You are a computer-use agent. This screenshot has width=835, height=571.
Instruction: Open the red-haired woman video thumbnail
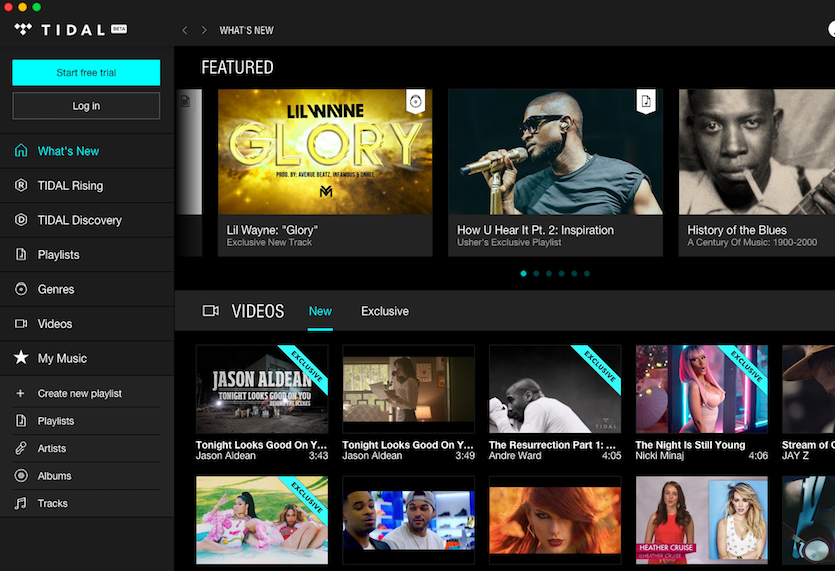pyautogui.click(x=555, y=520)
